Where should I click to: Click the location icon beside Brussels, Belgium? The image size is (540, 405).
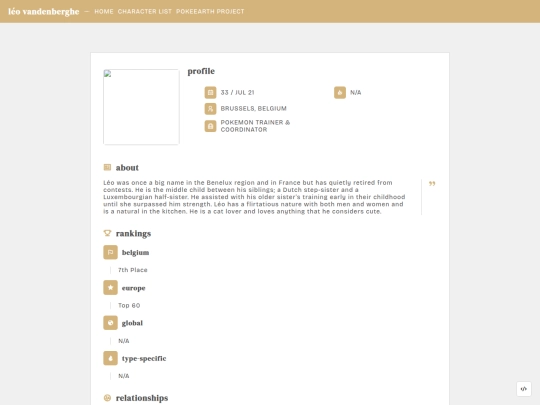coord(210,108)
